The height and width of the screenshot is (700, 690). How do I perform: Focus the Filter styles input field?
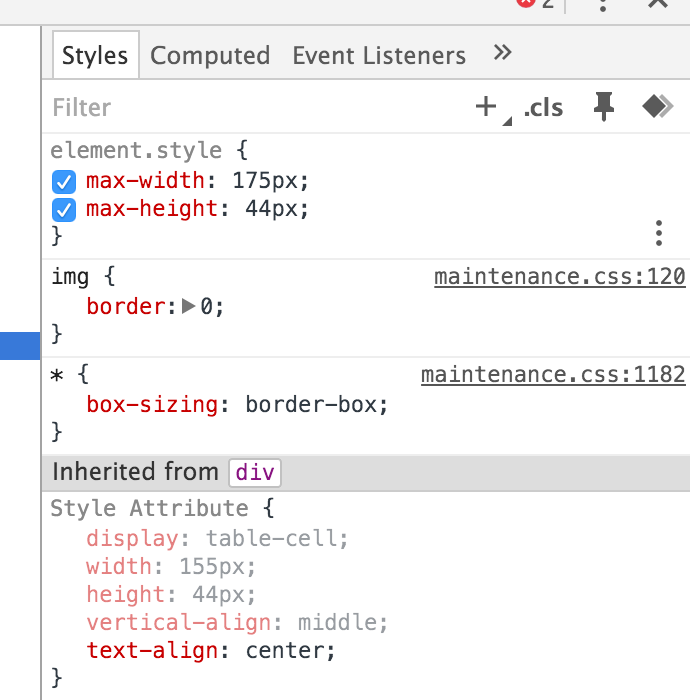tap(250, 107)
